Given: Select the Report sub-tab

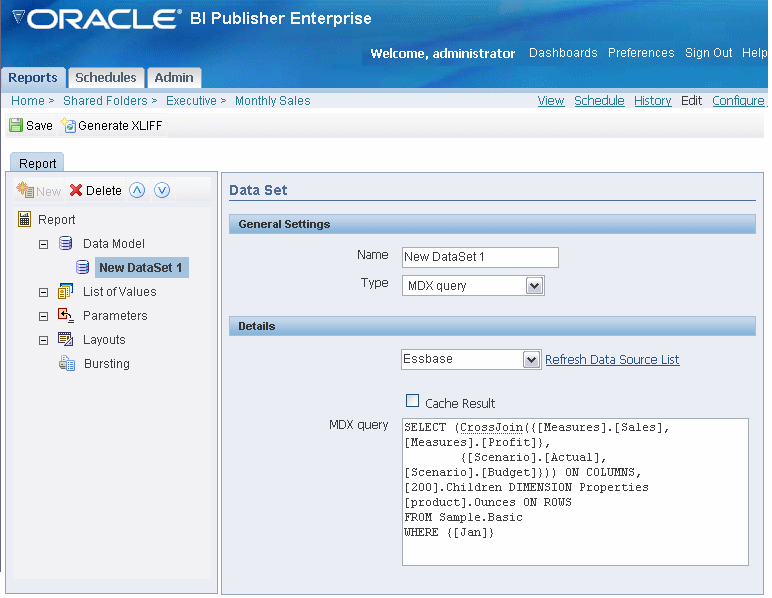Looking at the screenshot, I should point(37,163).
